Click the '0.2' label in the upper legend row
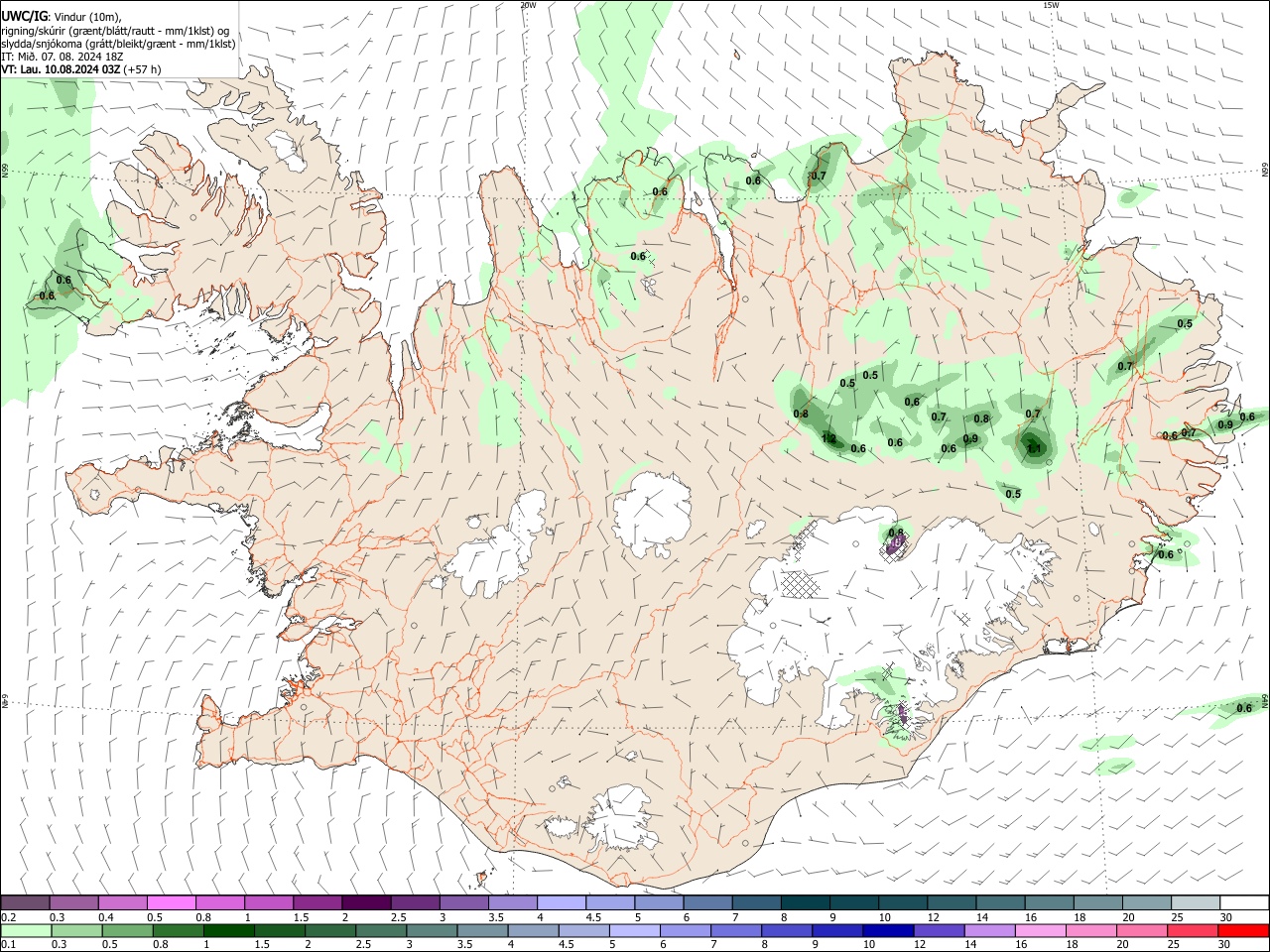Viewport: 1270px width, 952px height. pos(9,917)
